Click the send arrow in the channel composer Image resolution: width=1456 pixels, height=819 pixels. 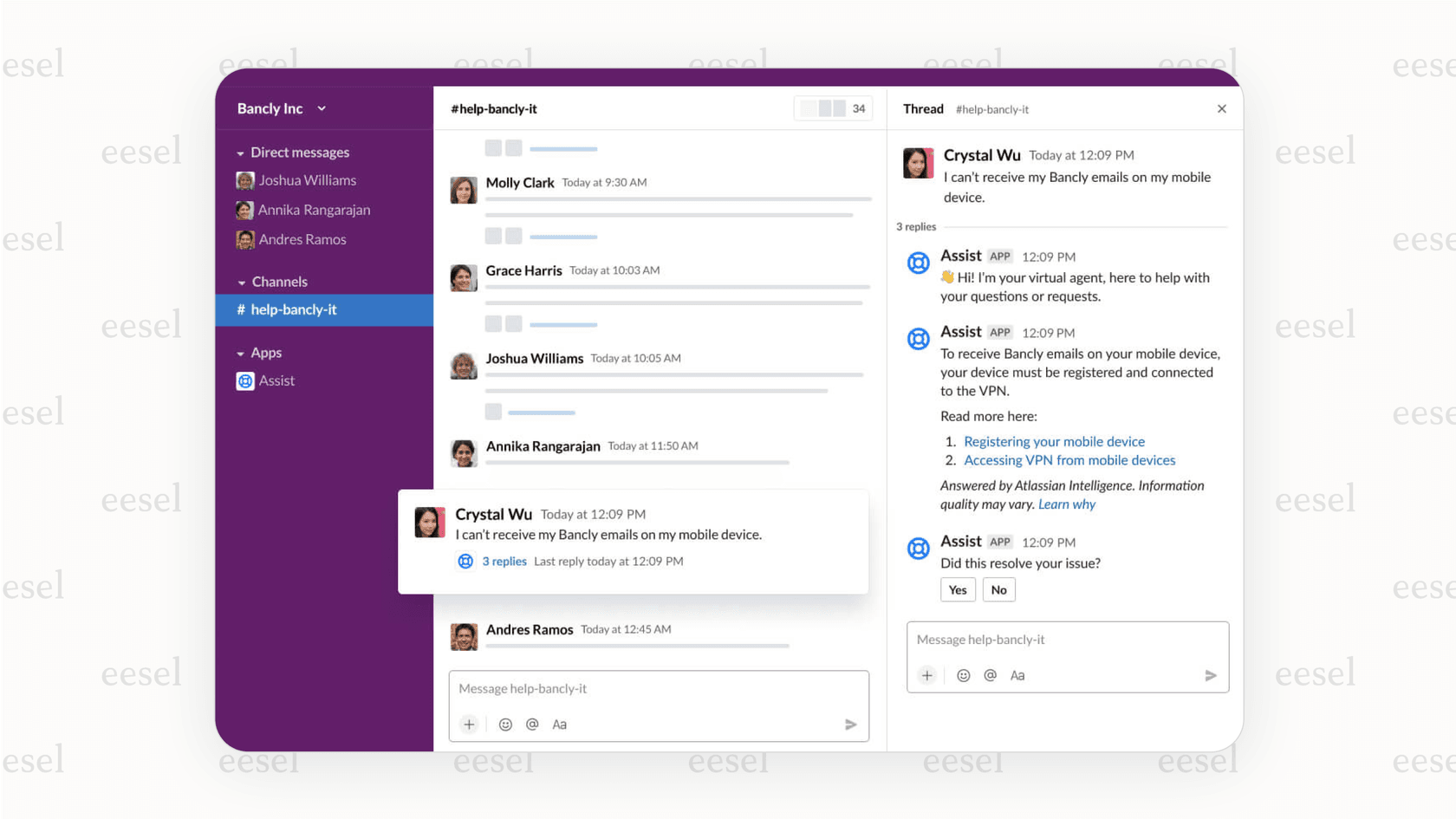tap(850, 725)
